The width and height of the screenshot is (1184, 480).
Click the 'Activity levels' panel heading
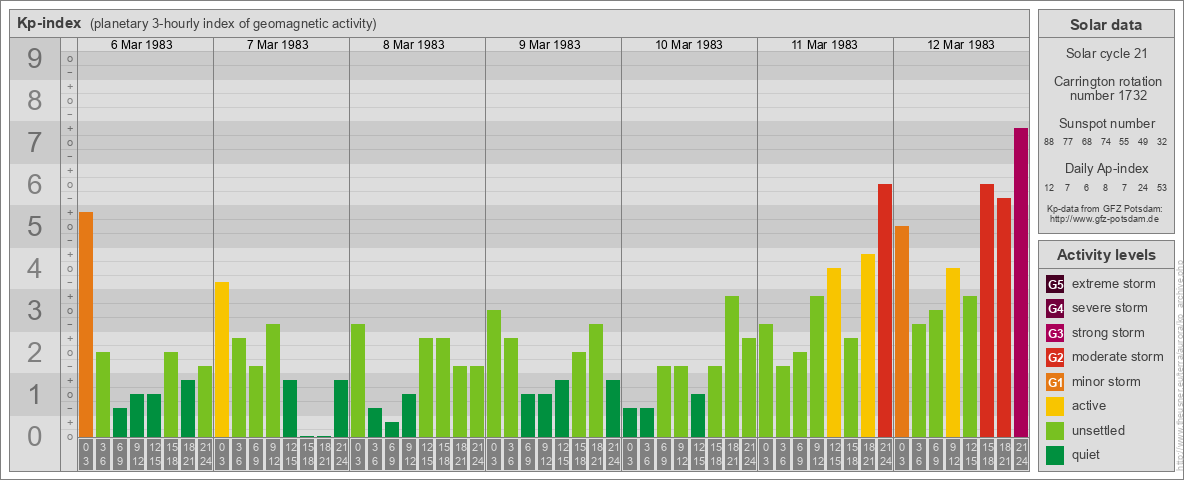pos(1106,255)
